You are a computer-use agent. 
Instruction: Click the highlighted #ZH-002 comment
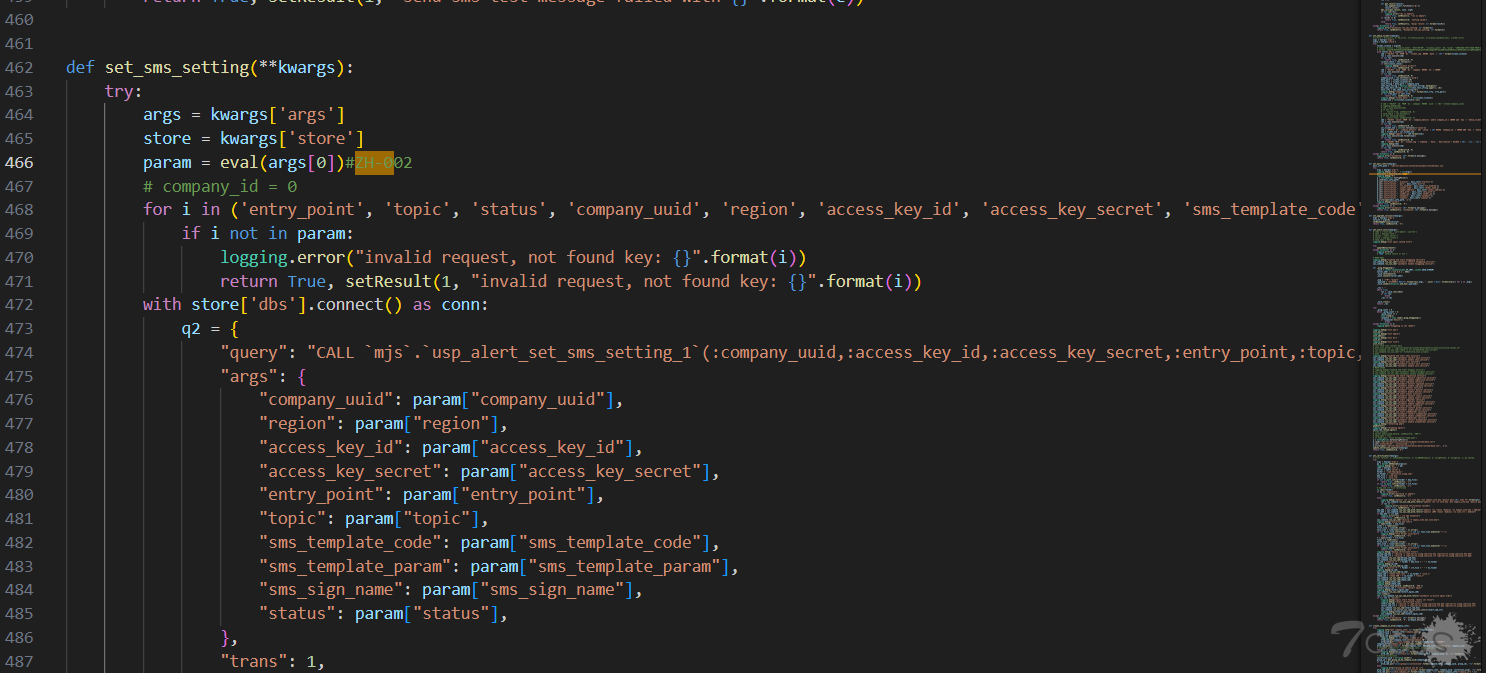pos(384,162)
